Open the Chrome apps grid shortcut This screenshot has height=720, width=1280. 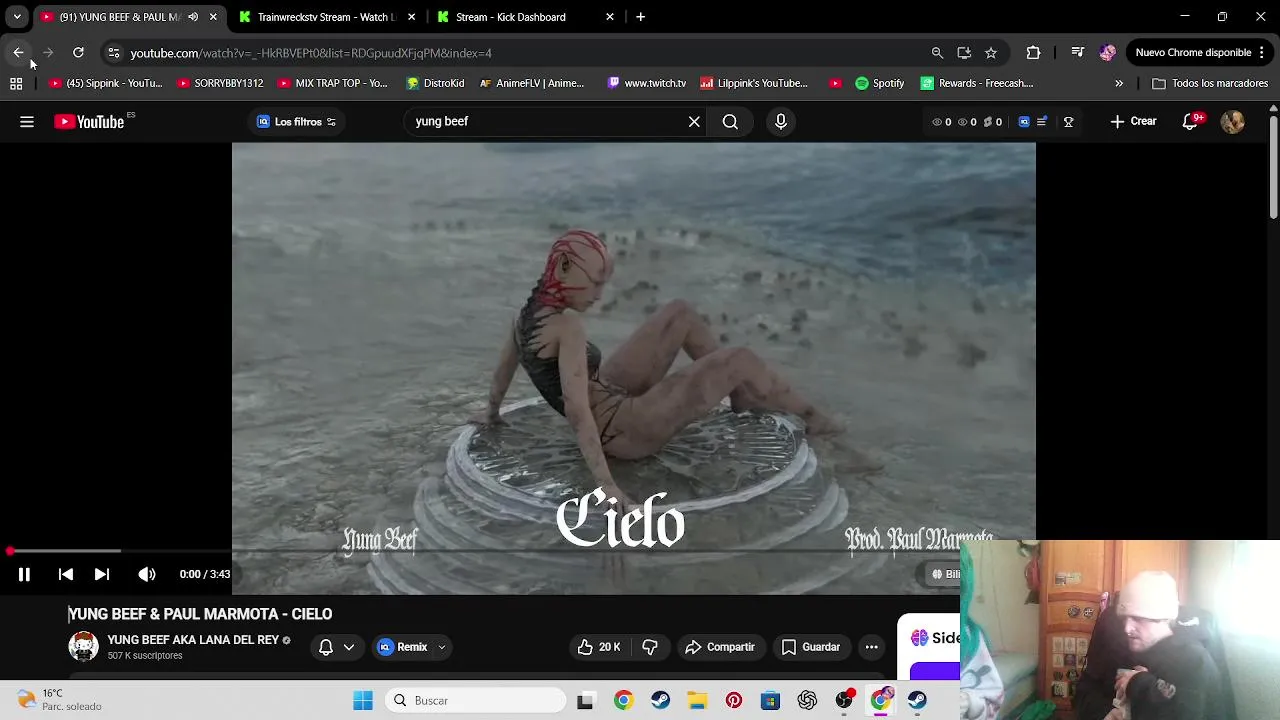point(16,84)
